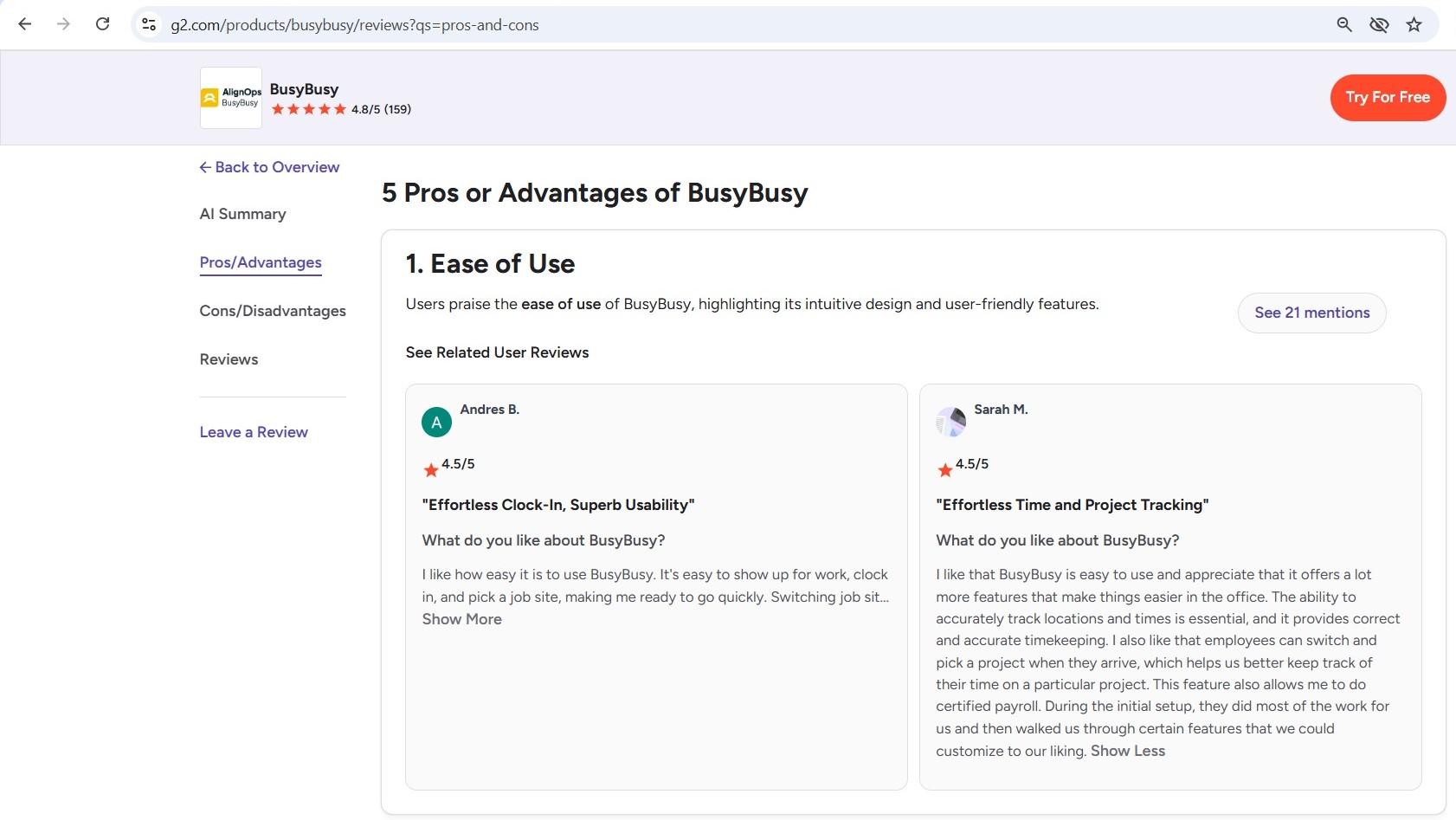Click "See Related User Reviews" text
The height and width of the screenshot is (820, 1456).
point(497,352)
